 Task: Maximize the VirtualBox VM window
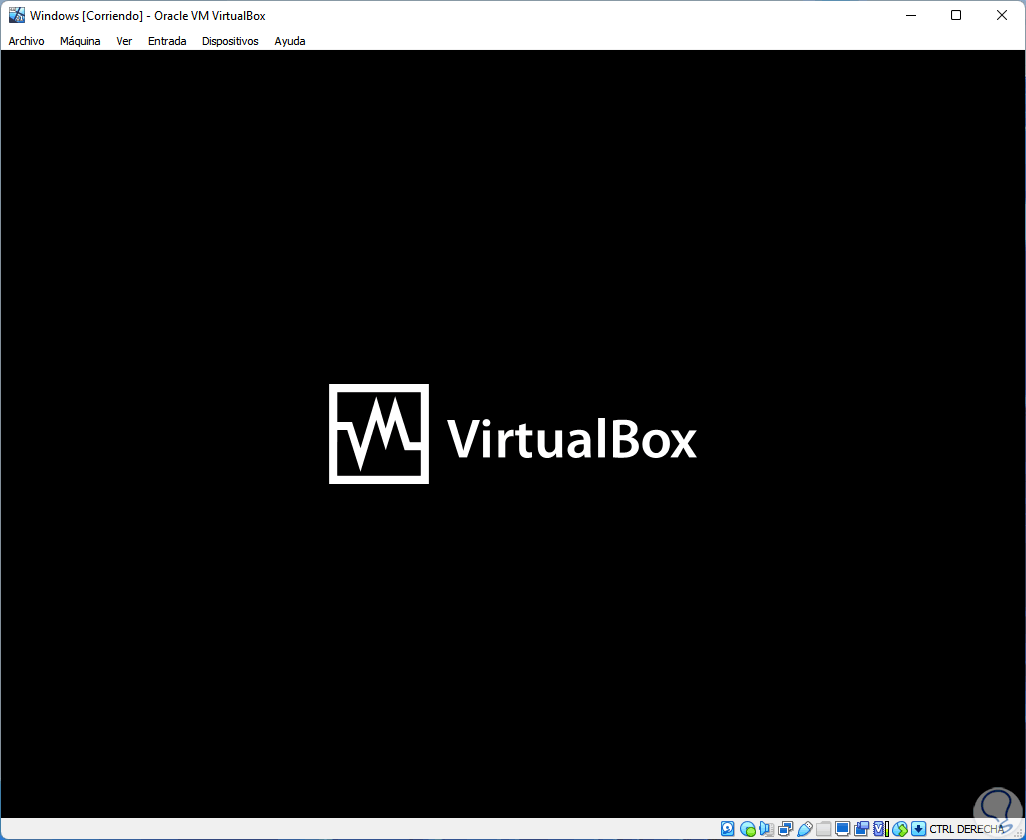956,15
